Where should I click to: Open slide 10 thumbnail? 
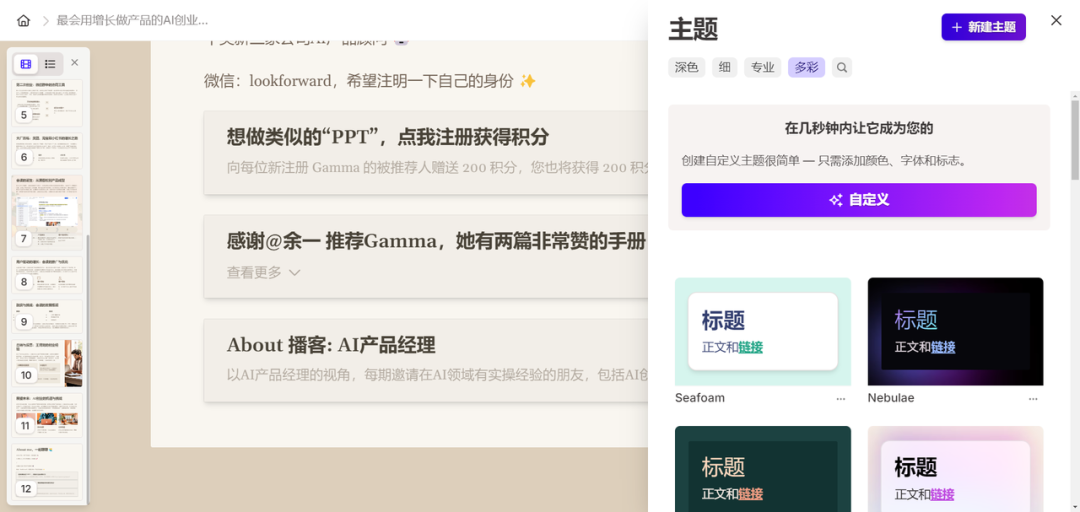(48, 363)
